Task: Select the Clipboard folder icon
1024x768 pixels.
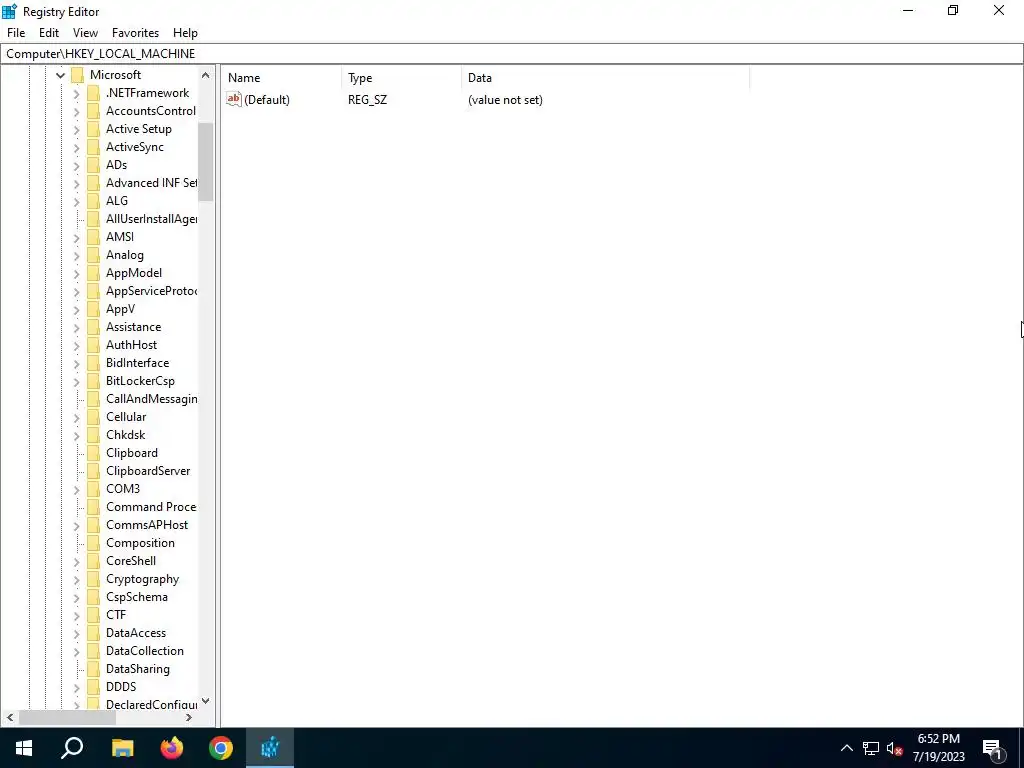Action: point(93,453)
